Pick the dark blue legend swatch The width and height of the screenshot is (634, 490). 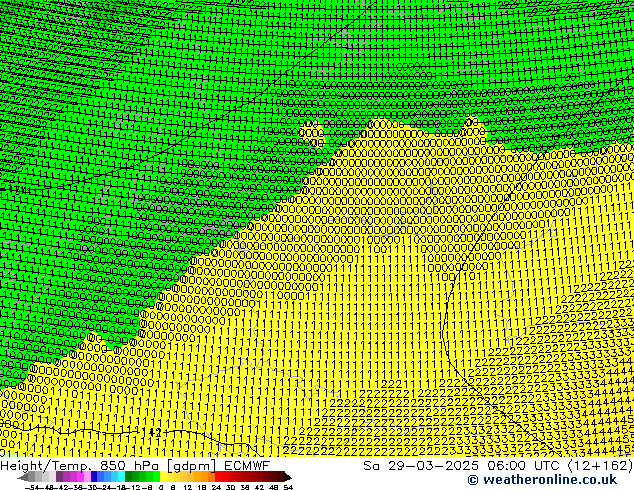[94, 476]
